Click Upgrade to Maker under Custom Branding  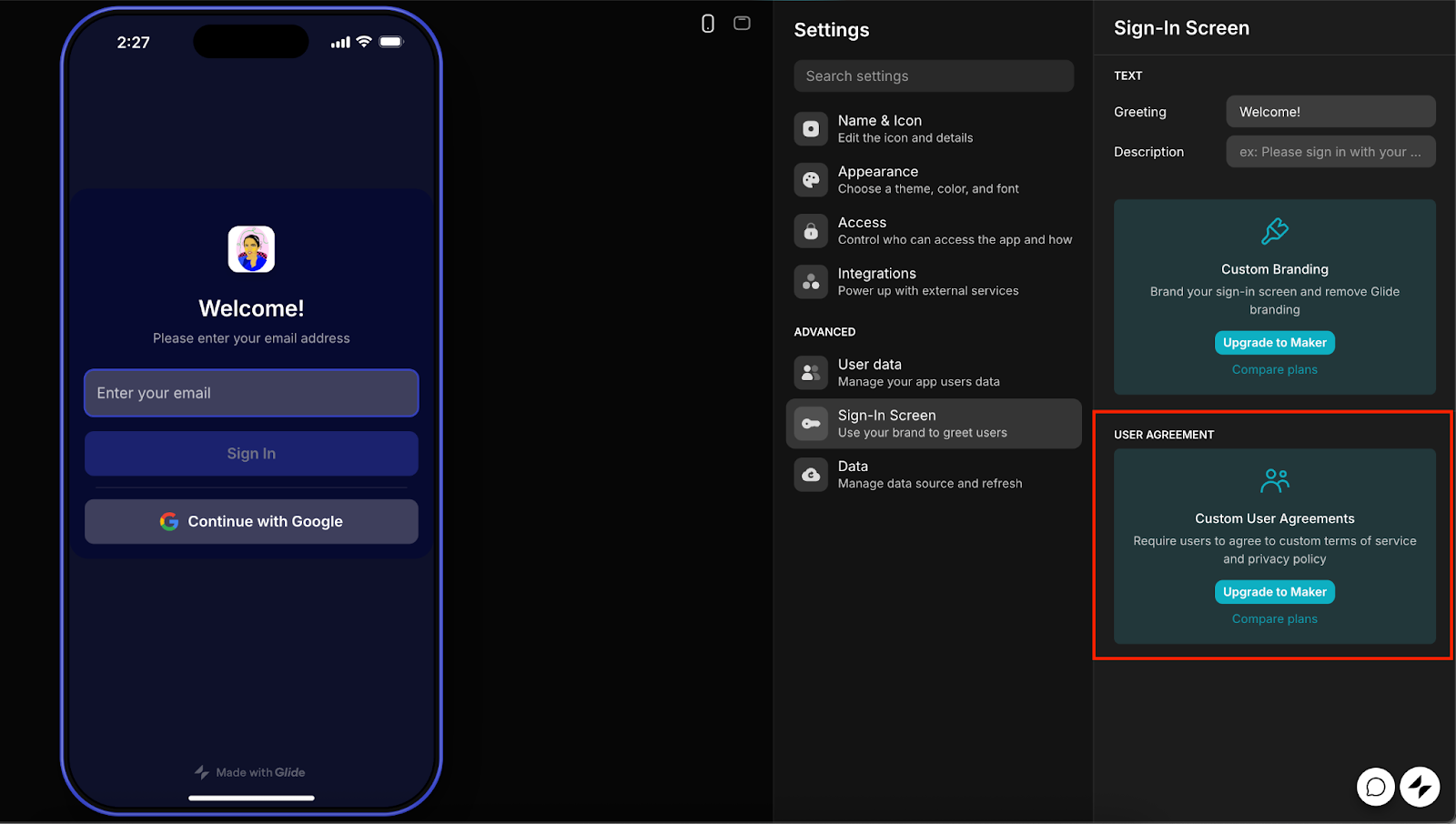tap(1274, 343)
